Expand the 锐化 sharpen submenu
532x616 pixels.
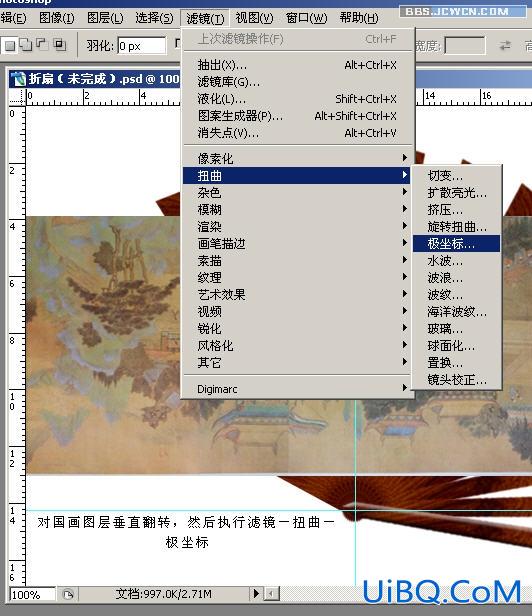[297, 328]
